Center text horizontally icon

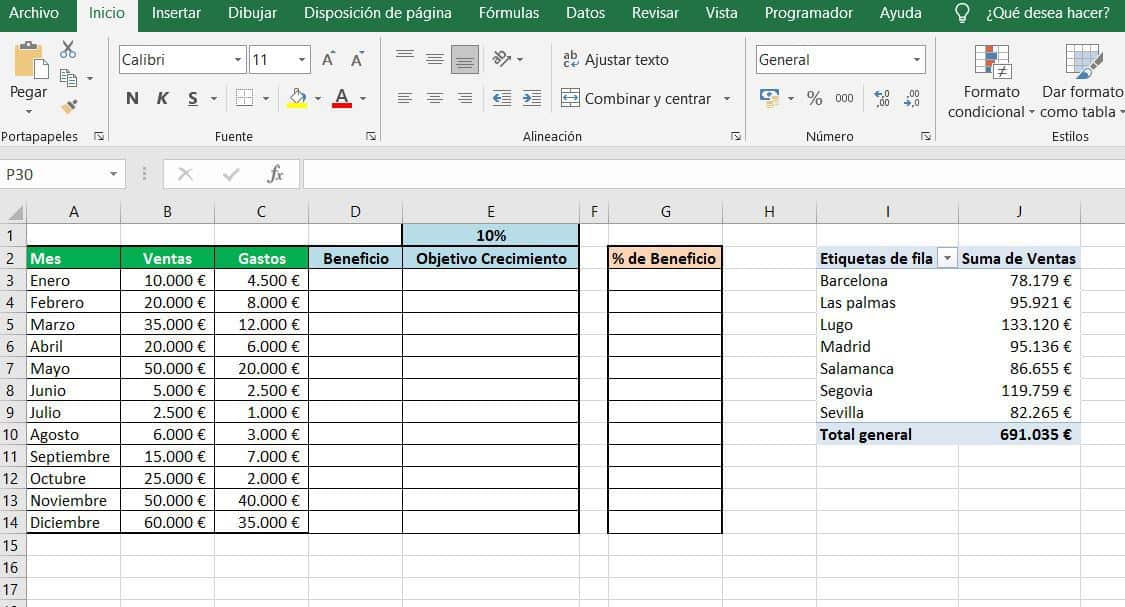coord(435,98)
